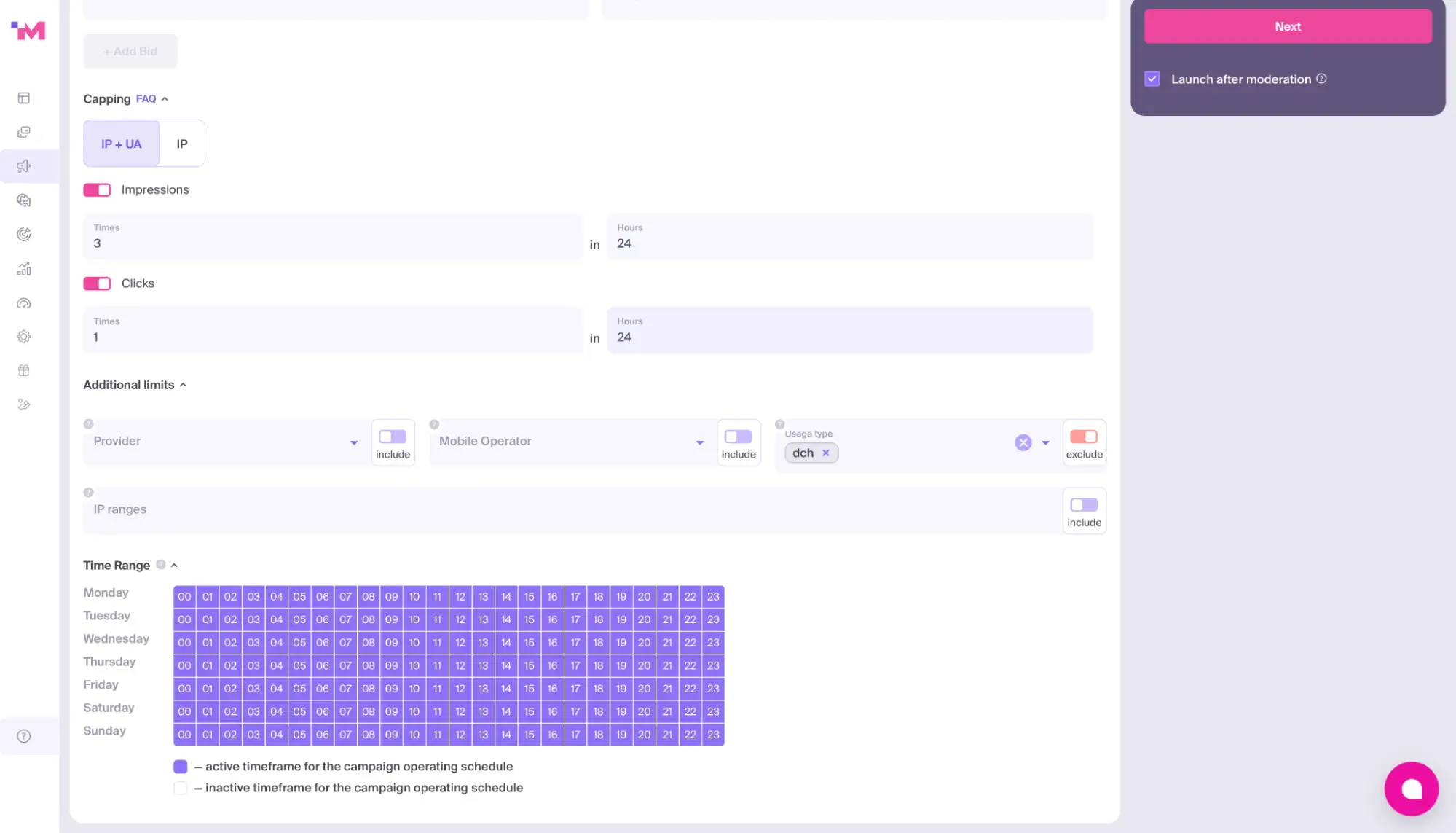This screenshot has height=833, width=1456.
Task: Click Monday hour 12 time slot
Action: 460,596
